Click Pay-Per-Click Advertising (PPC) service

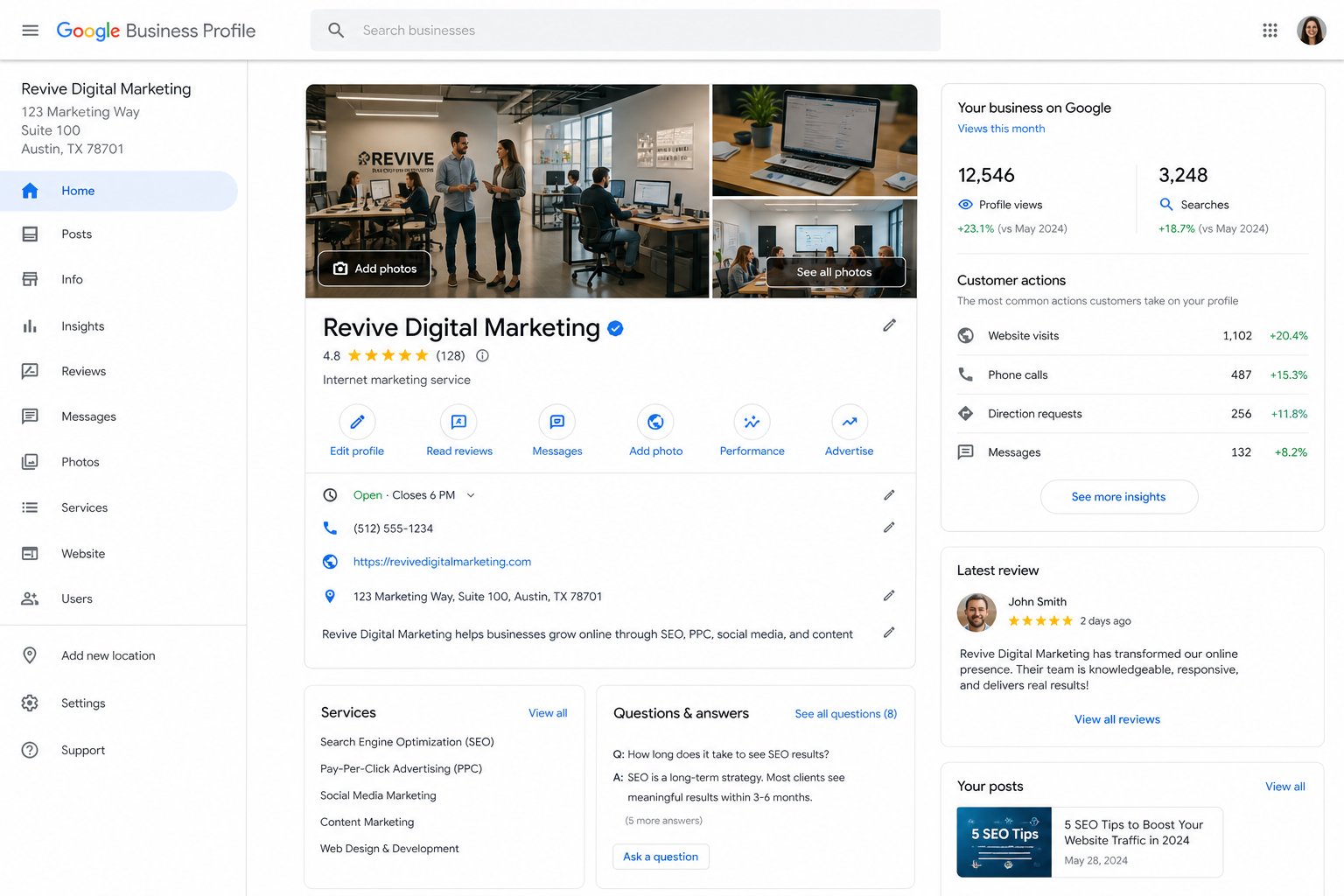click(x=401, y=769)
